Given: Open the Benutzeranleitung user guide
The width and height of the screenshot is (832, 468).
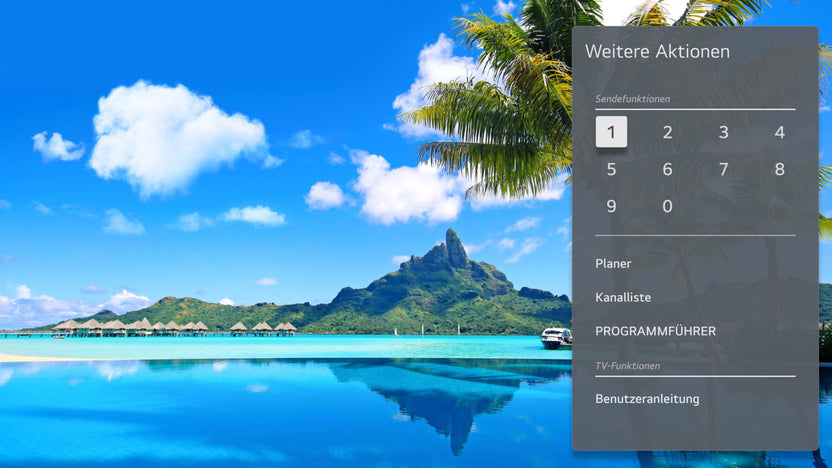Looking at the screenshot, I should point(647,399).
